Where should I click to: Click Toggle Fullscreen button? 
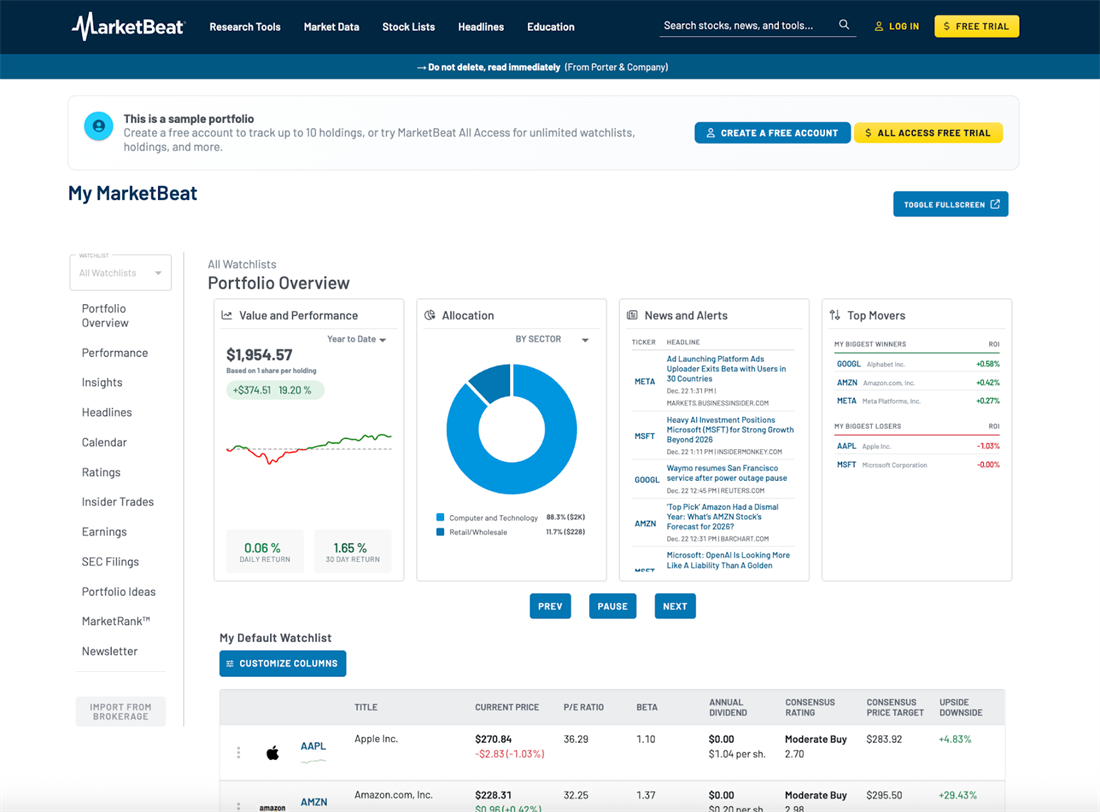951,204
